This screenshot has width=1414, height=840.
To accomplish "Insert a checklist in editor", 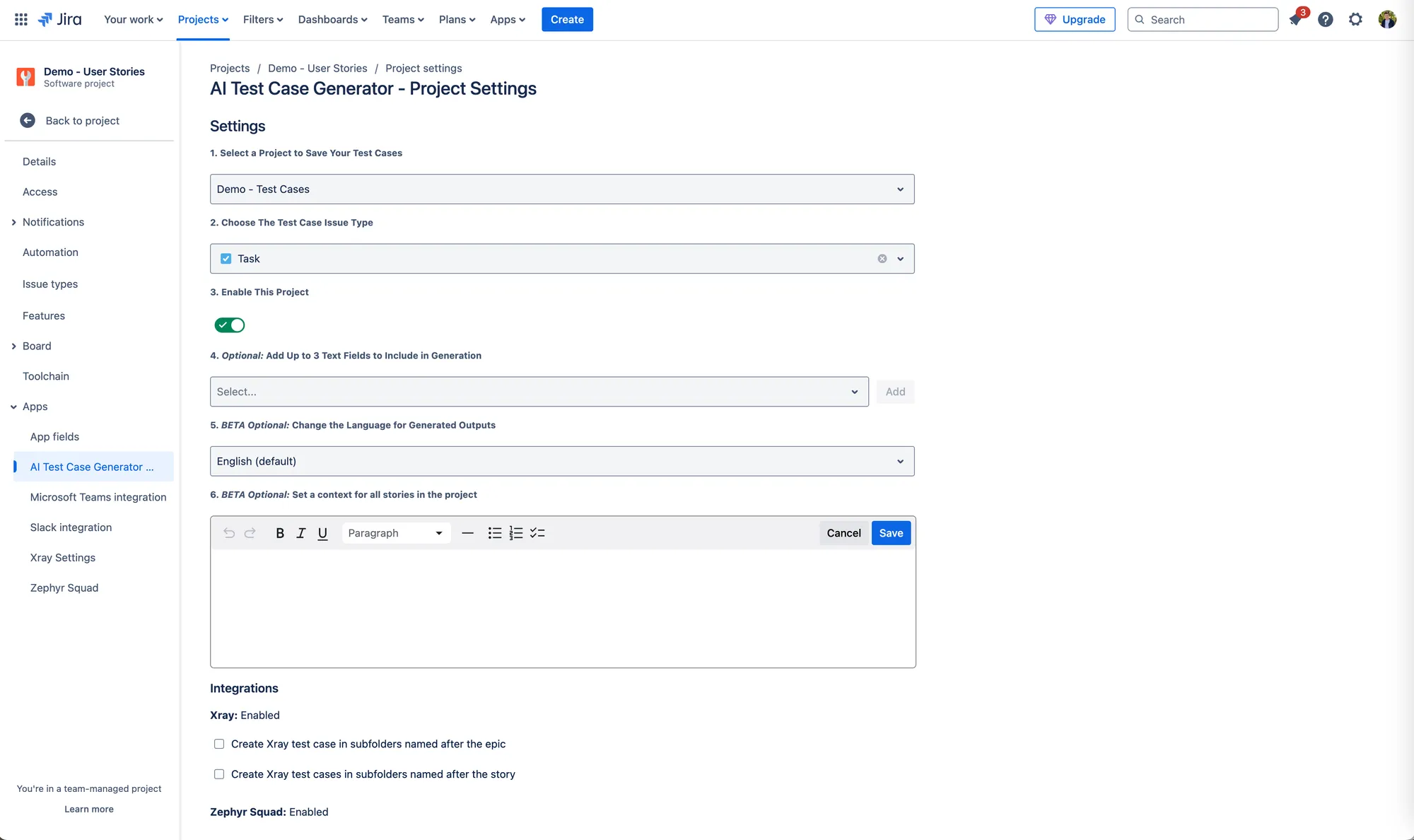I will tap(537, 533).
